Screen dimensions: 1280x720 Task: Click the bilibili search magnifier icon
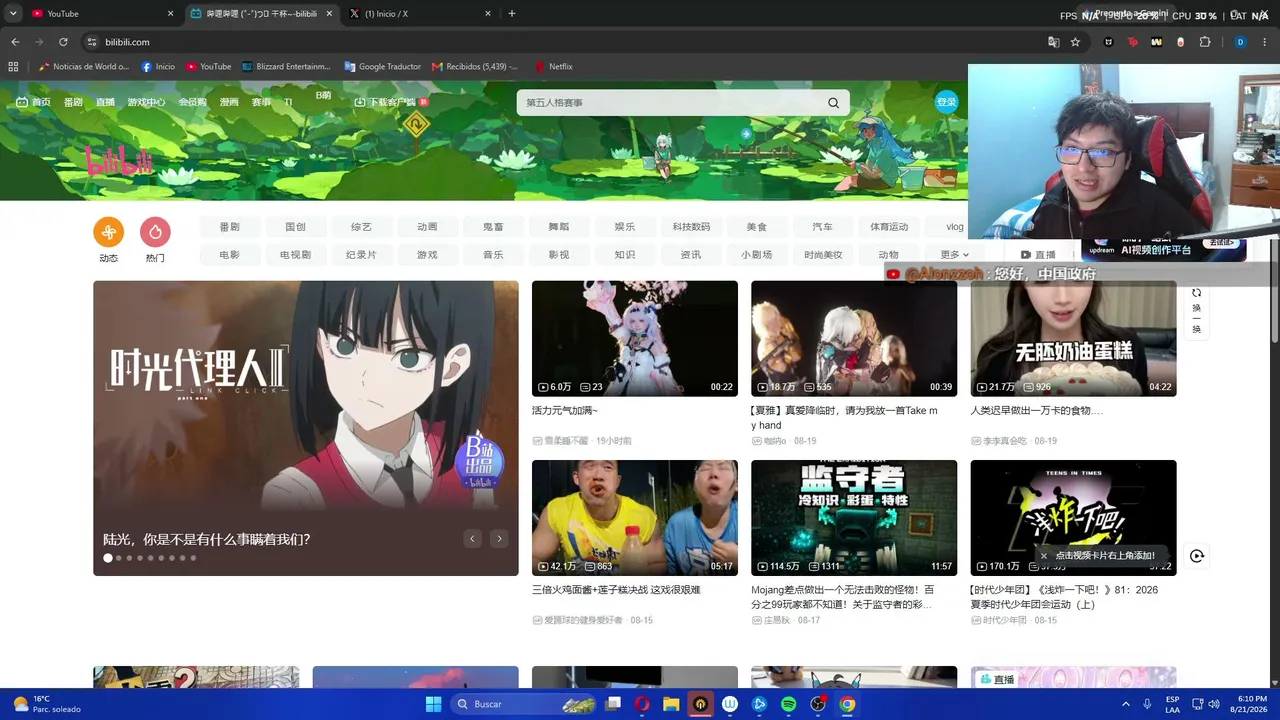833,103
